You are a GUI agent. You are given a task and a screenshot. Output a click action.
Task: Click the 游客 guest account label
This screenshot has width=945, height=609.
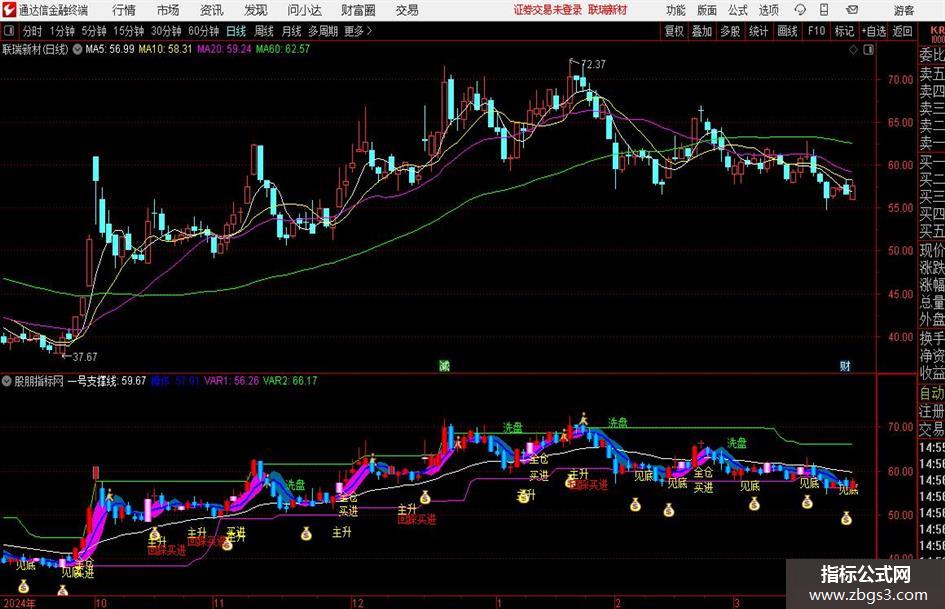tap(904, 10)
